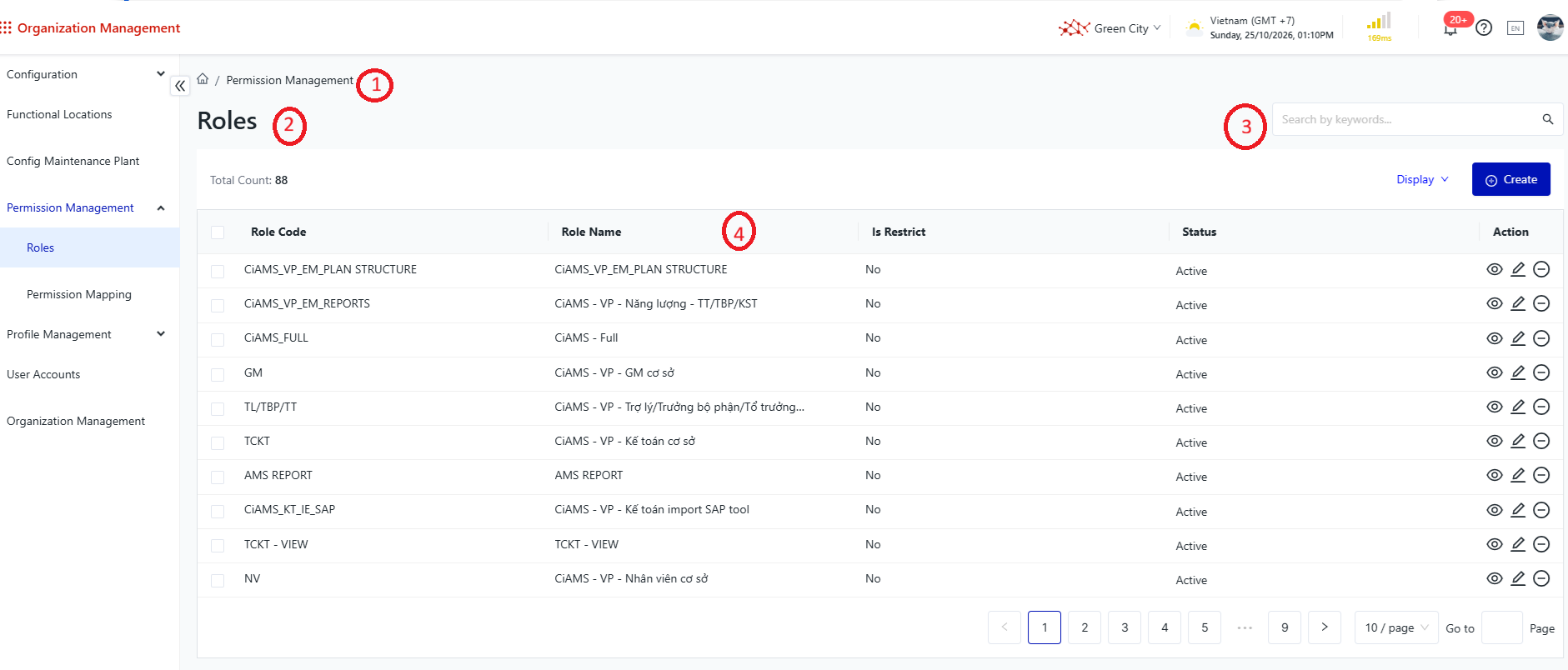
Task: Tick the GM row checkbox
Action: pos(218,375)
